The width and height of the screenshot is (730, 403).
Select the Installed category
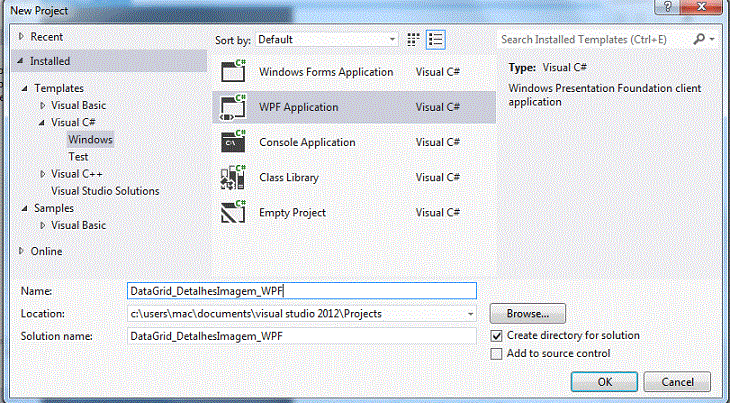(x=109, y=61)
